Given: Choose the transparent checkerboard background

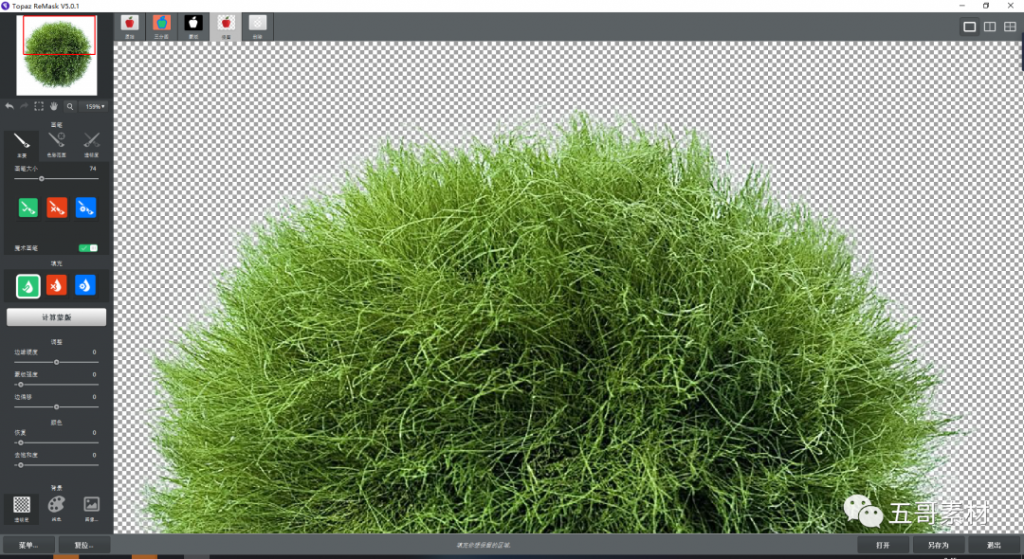Looking at the screenshot, I should click(22, 508).
